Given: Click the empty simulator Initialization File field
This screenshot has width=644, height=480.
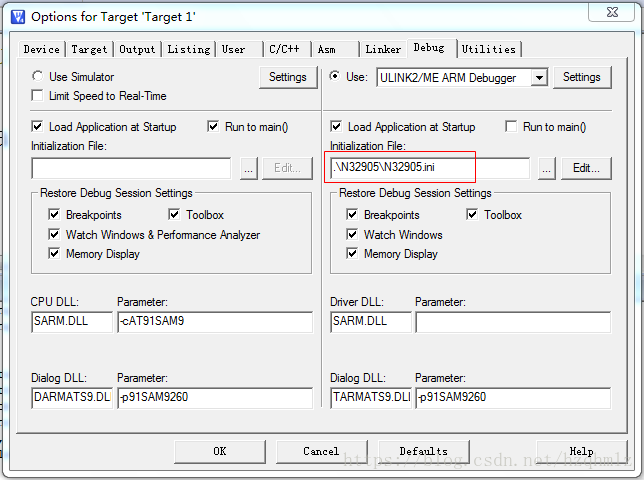Looking at the screenshot, I should click(131, 168).
